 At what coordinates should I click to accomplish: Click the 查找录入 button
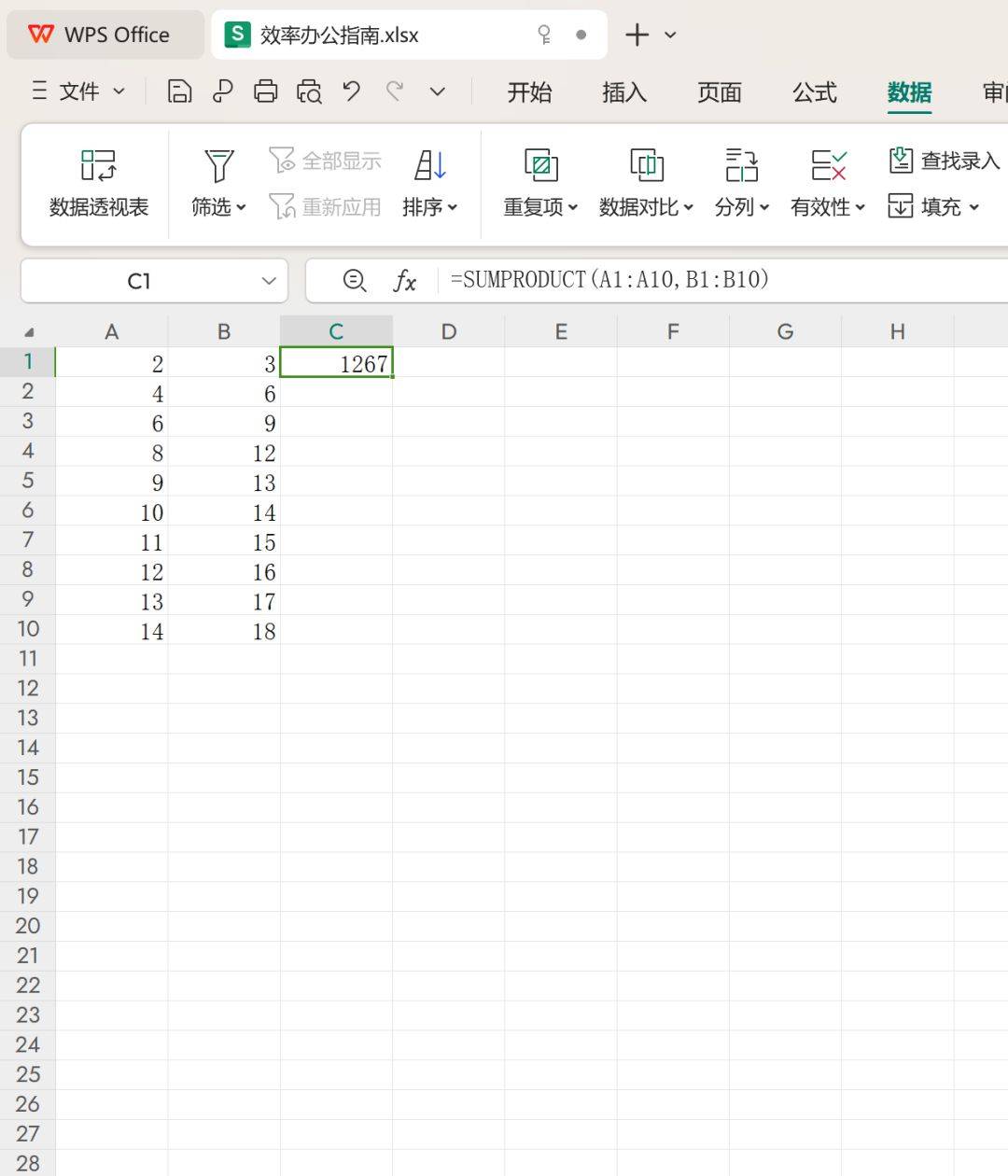[944, 161]
